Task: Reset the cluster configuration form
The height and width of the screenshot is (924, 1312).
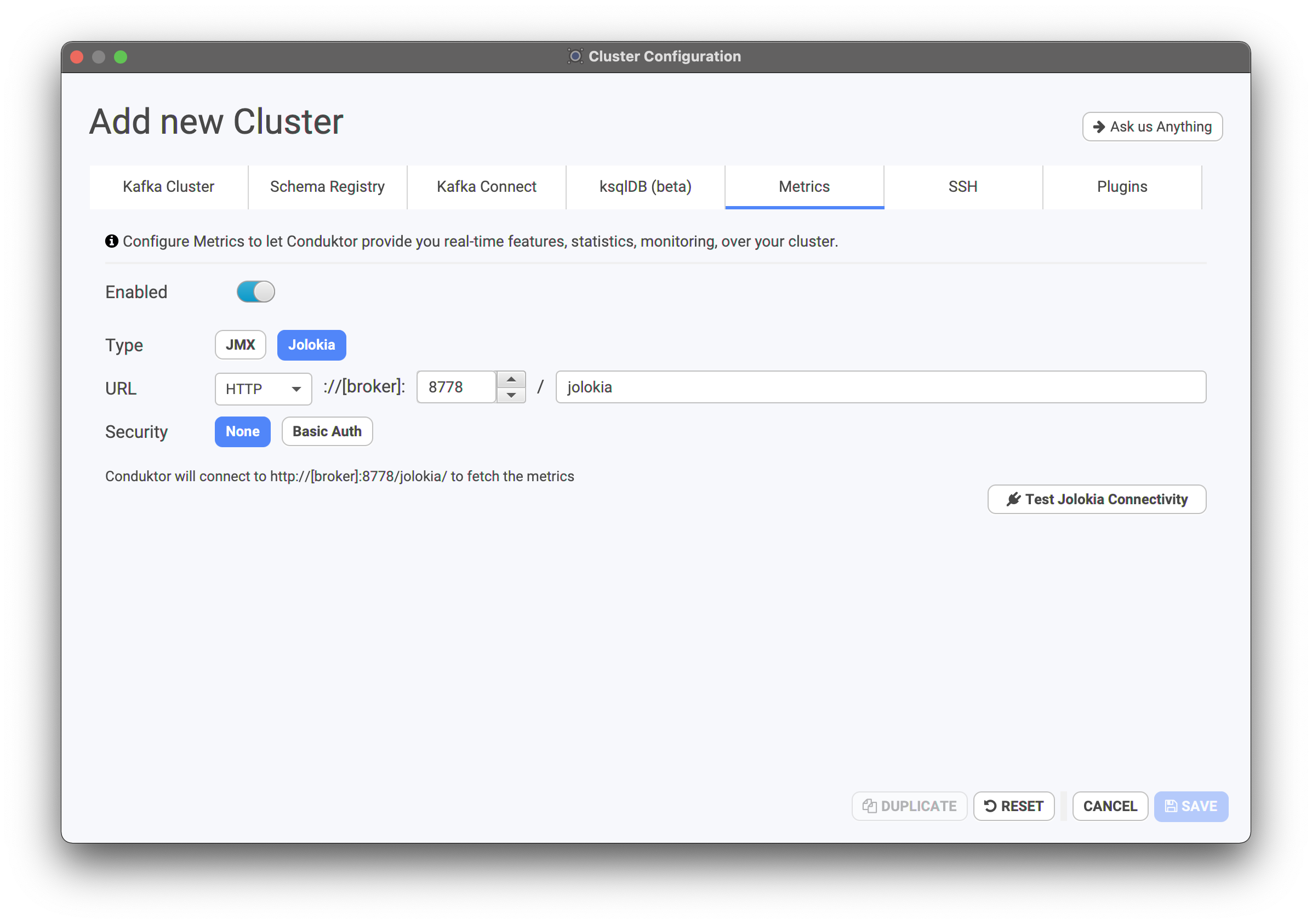Action: (1013, 806)
